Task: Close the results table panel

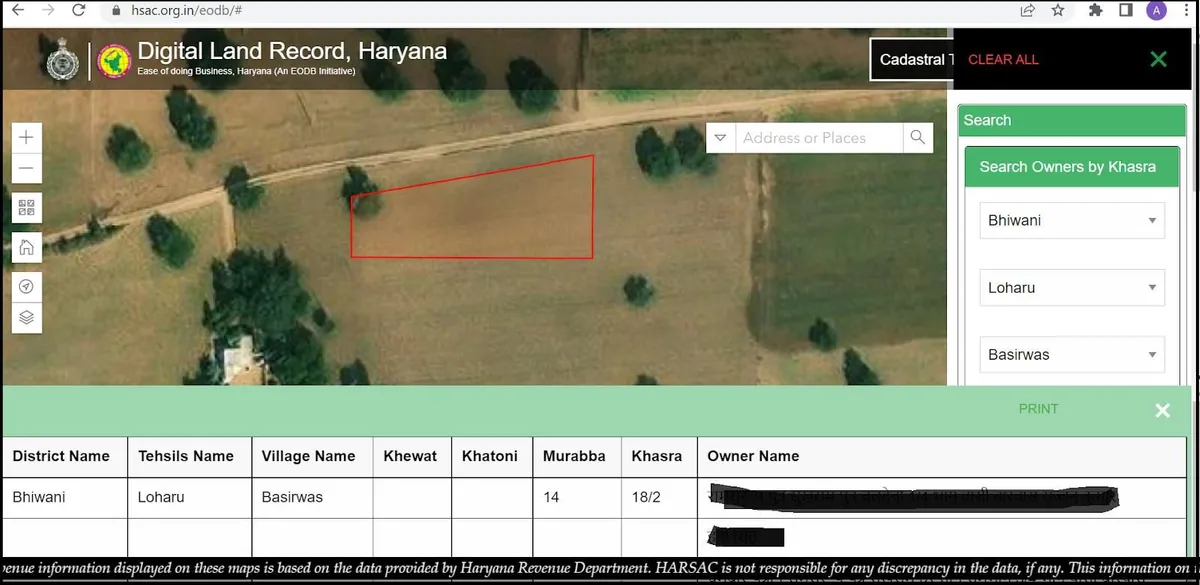Action: [1162, 410]
